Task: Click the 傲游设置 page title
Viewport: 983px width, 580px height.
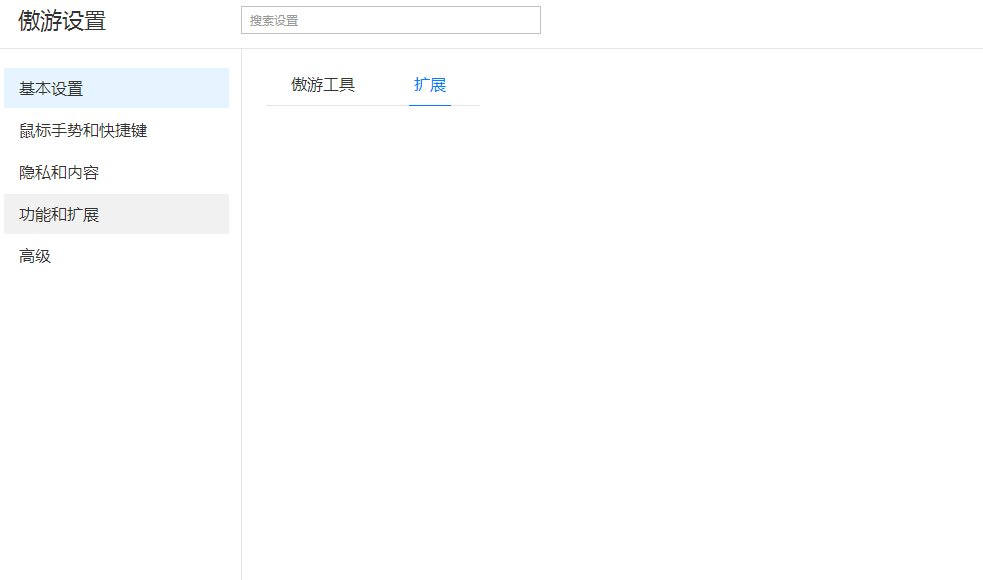Action: point(62,21)
